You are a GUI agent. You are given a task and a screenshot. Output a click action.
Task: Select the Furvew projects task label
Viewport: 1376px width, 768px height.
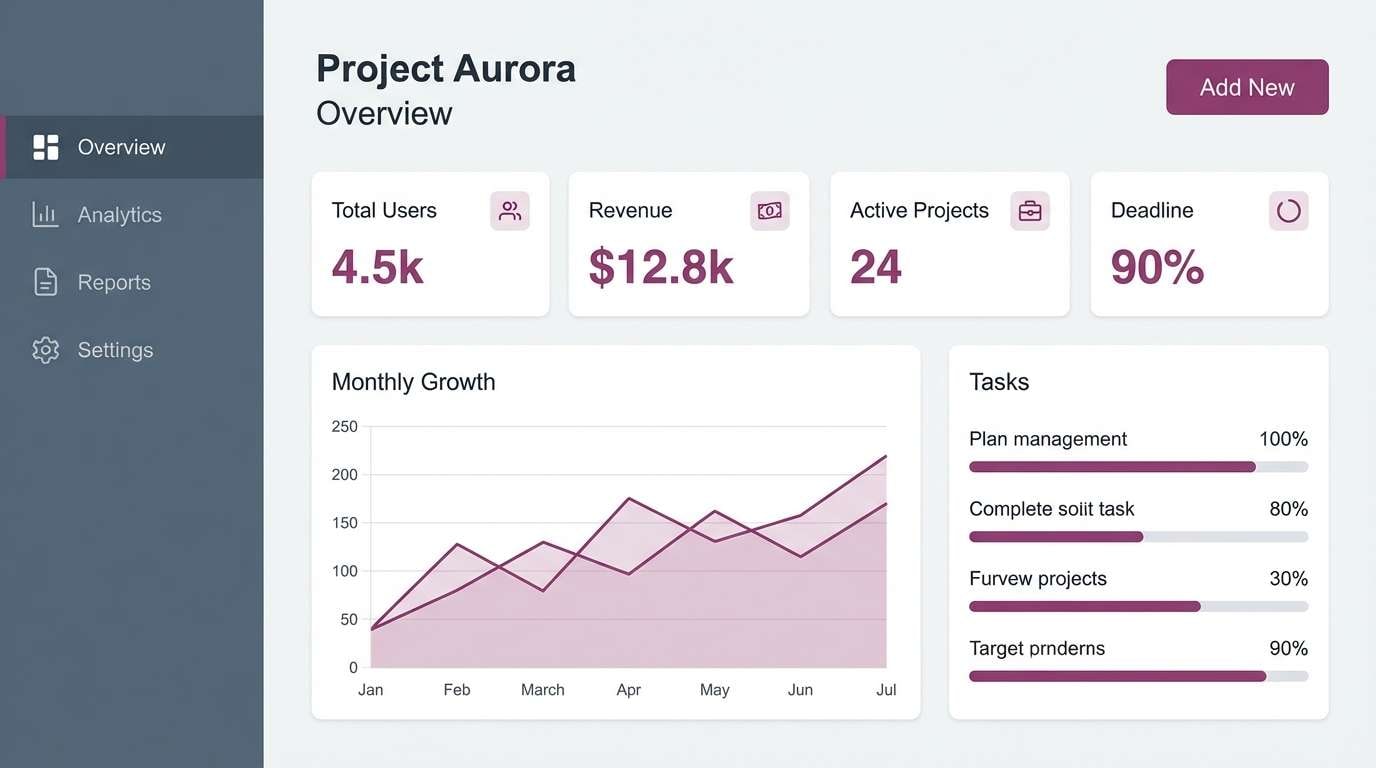pos(1037,578)
